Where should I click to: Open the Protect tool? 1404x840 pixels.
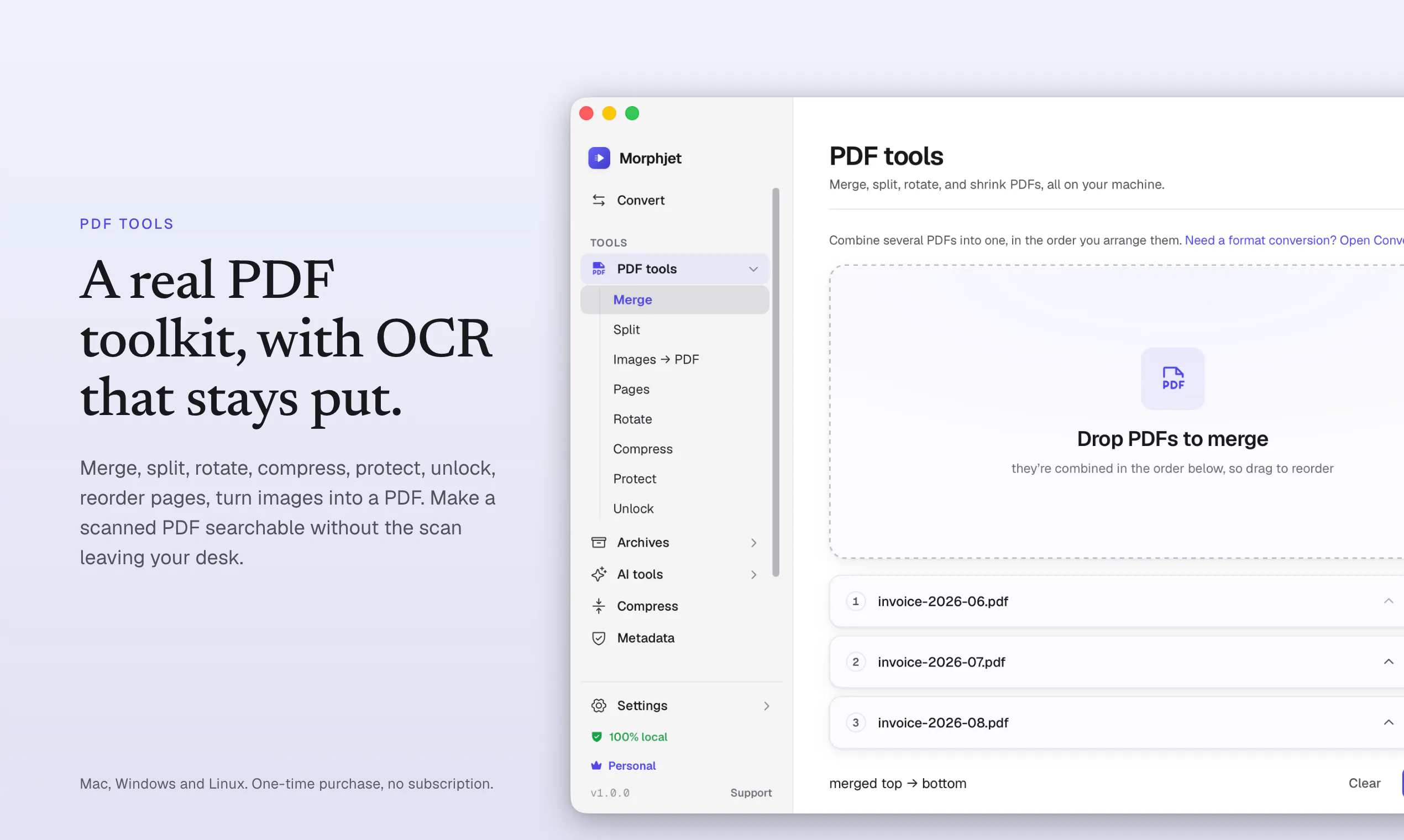675,479
